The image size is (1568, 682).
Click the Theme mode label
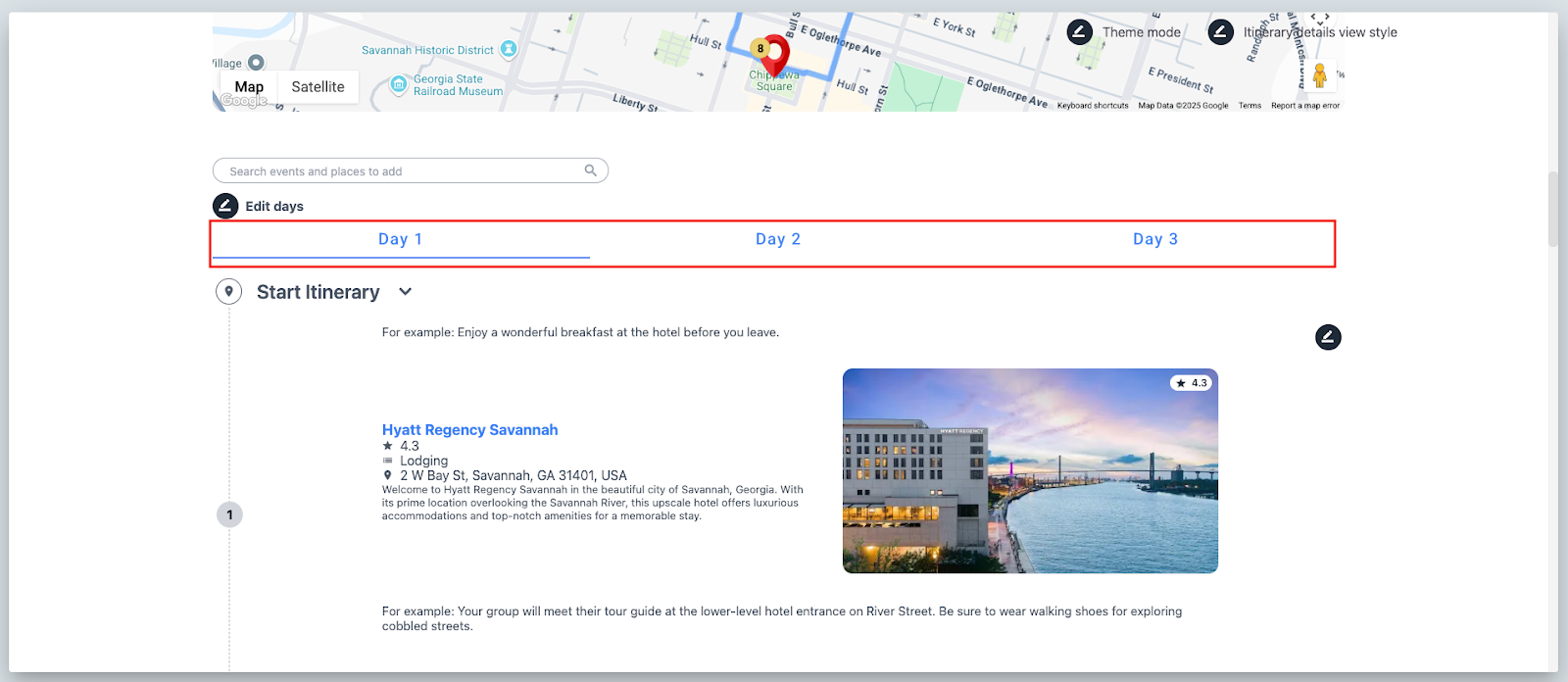pyautogui.click(x=1142, y=32)
